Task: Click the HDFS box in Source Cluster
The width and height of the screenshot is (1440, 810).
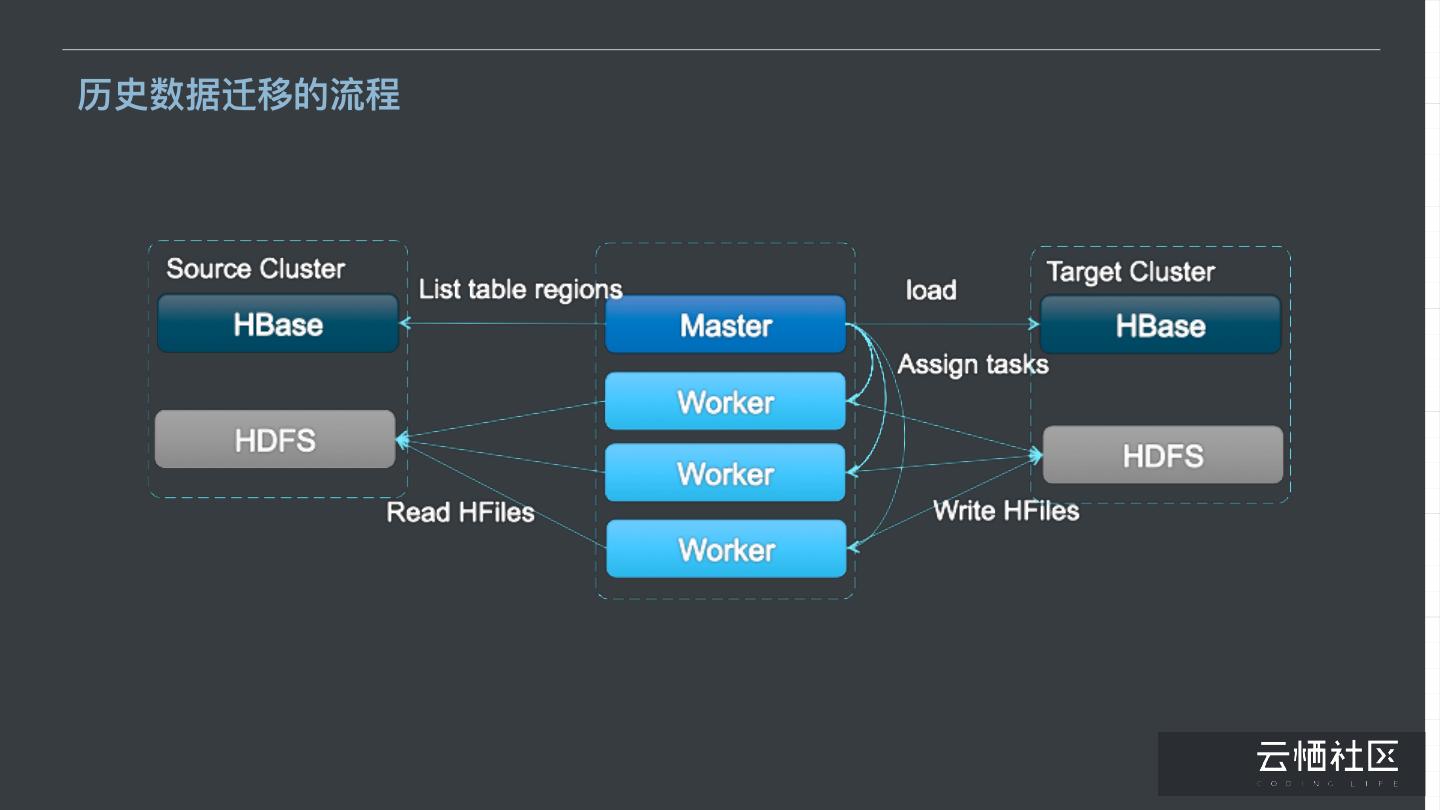Action: 275,440
